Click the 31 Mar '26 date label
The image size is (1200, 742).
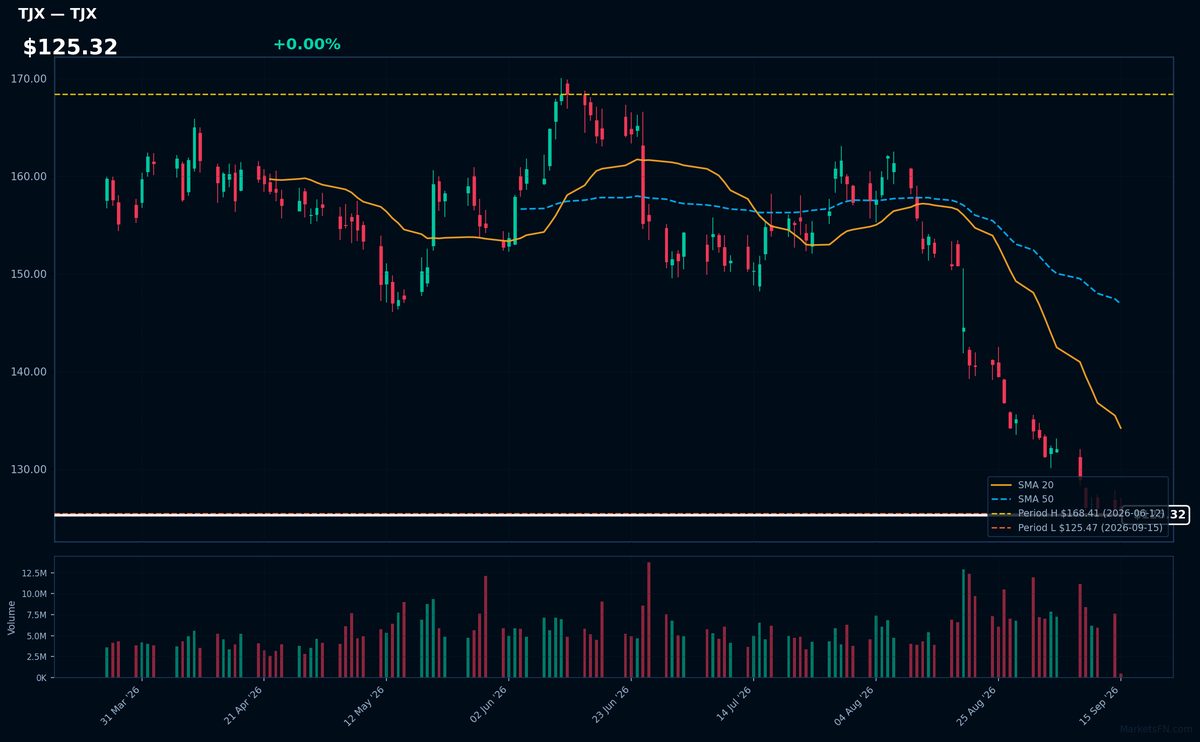tap(121, 706)
